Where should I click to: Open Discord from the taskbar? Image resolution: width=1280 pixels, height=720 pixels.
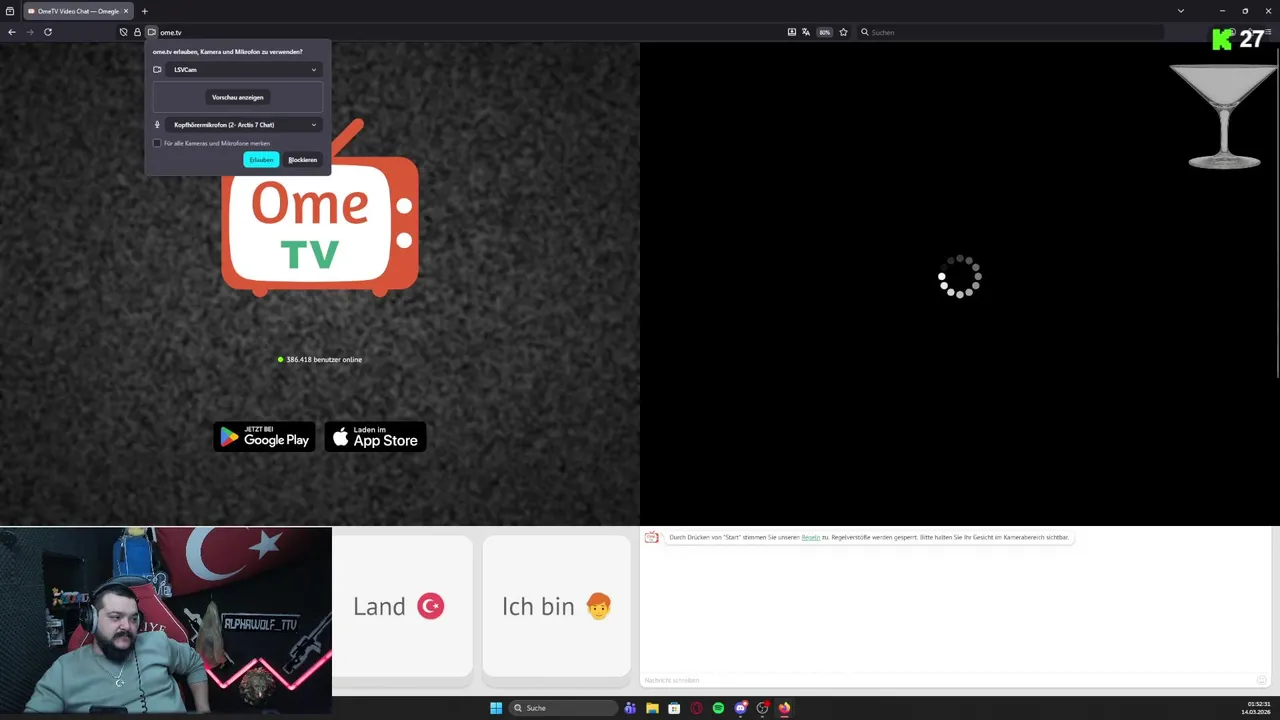[740, 708]
